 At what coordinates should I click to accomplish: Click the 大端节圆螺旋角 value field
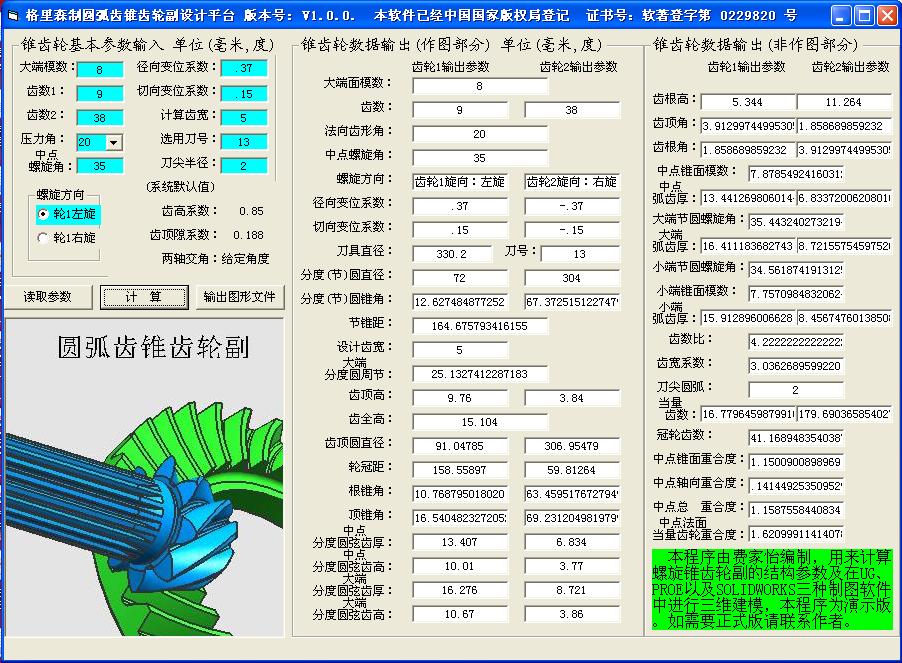point(796,221)
